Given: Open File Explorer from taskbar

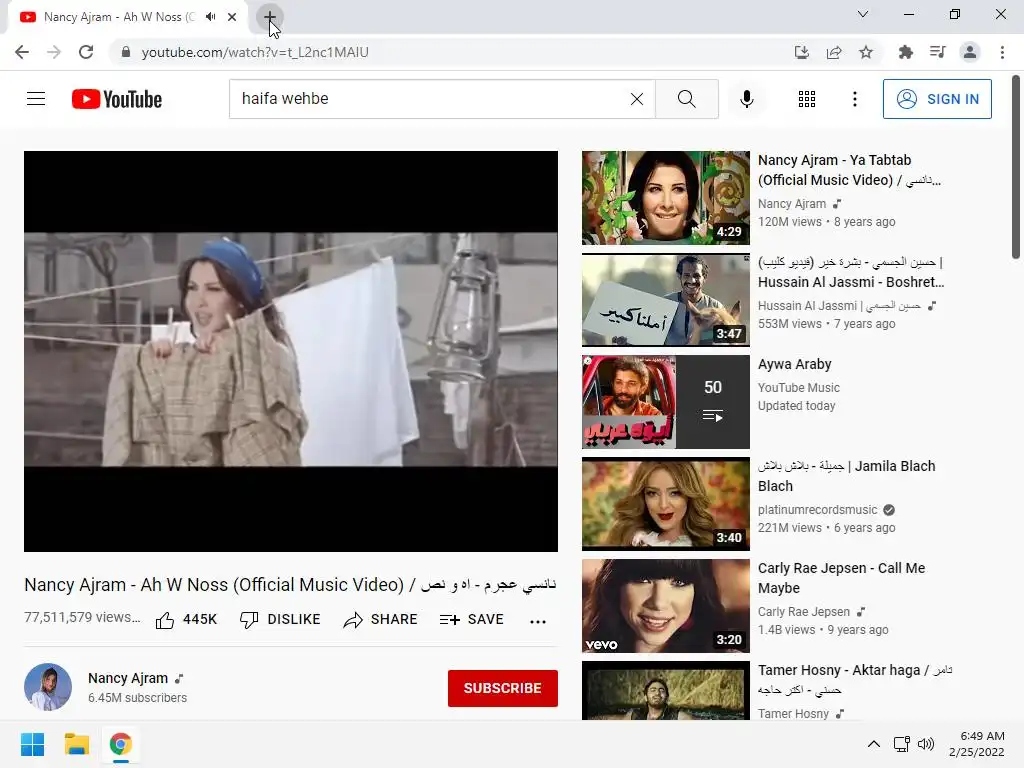Looking at the screenshot, I should tap(76, 744).
